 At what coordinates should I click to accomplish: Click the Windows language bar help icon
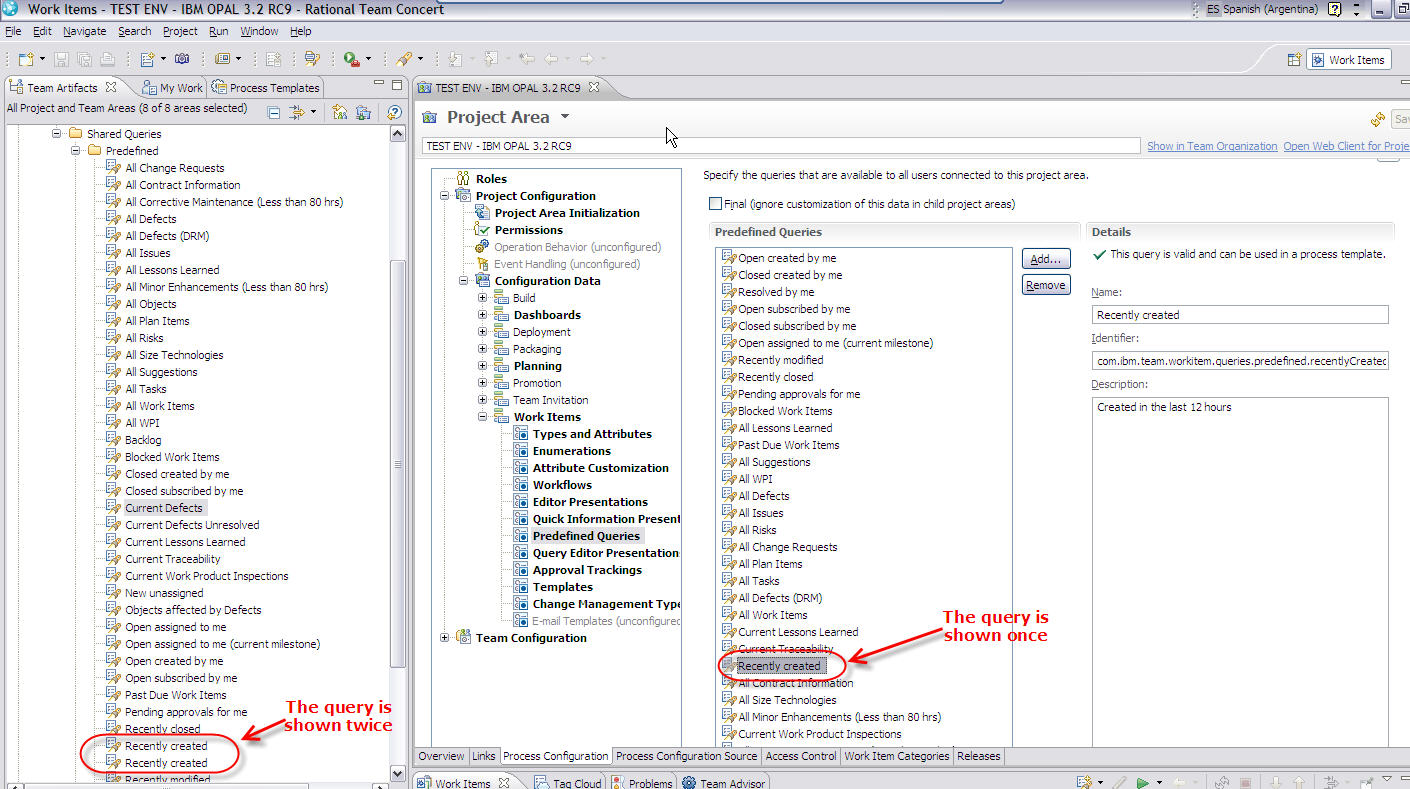(x=1334, y=9)
